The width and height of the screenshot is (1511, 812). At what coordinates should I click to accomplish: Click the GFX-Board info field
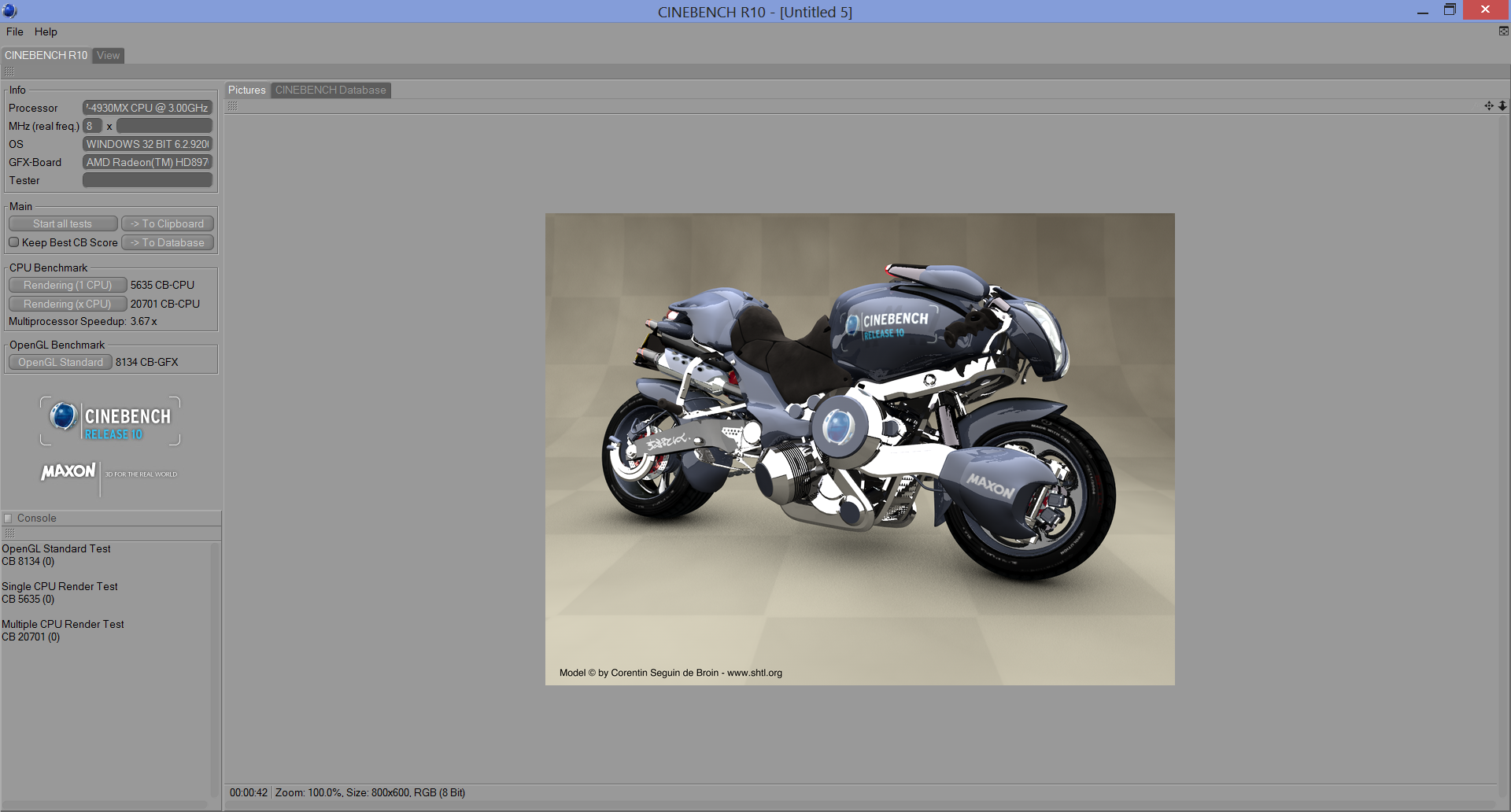148,162
